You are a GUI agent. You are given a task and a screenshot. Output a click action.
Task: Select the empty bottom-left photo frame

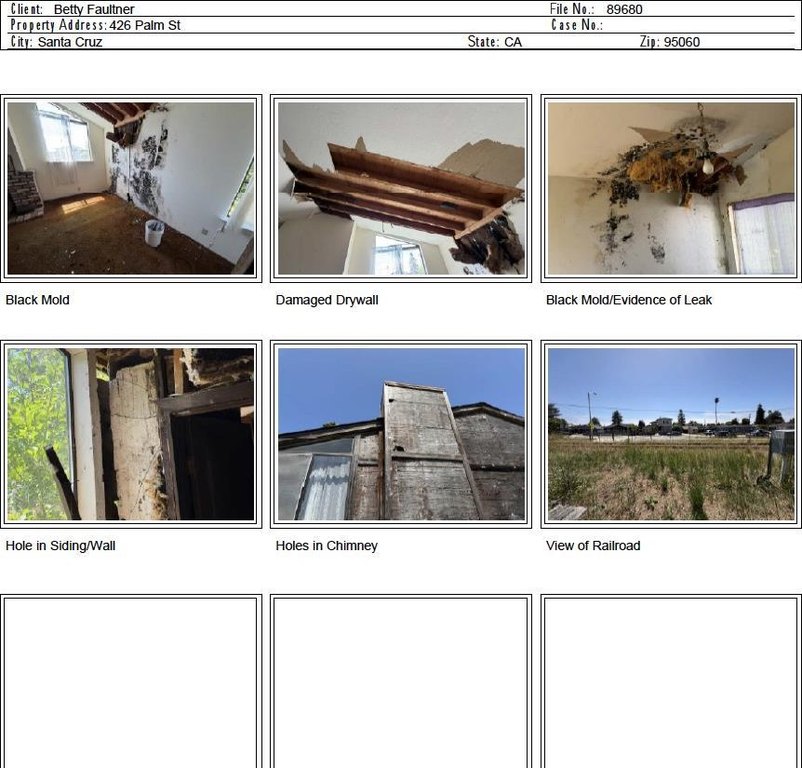[131, 683]
